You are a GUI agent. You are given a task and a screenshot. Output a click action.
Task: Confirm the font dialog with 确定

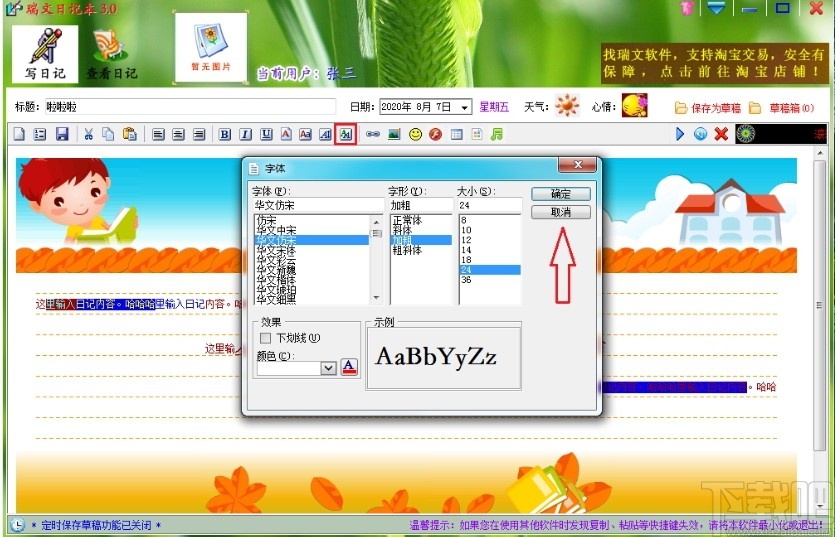(x=560, y=194)
